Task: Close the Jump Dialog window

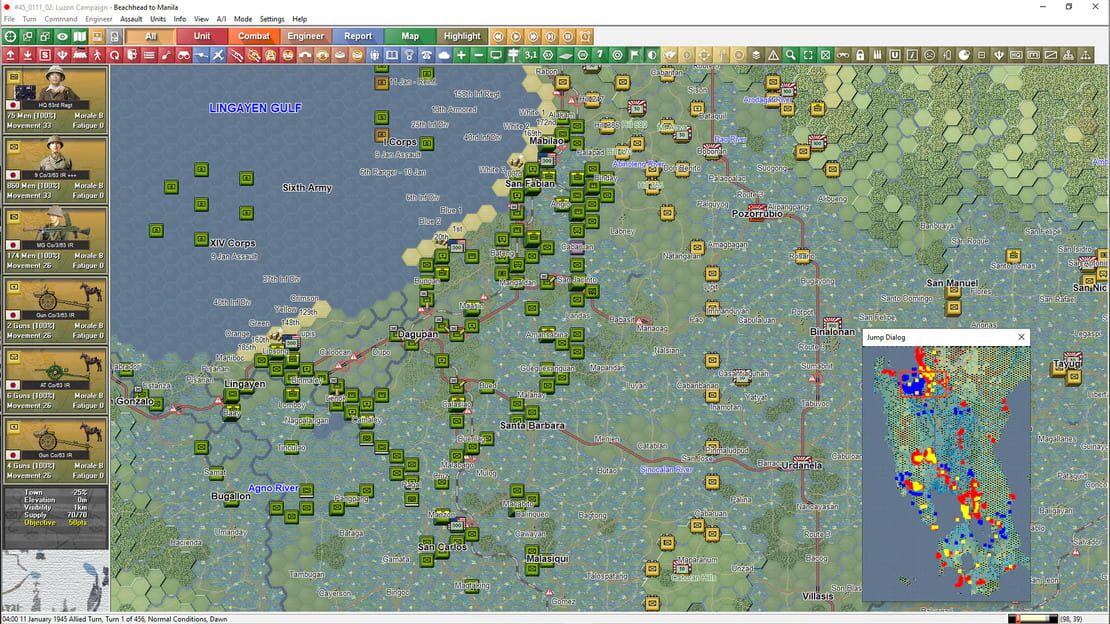Action: pos(1021,337)
